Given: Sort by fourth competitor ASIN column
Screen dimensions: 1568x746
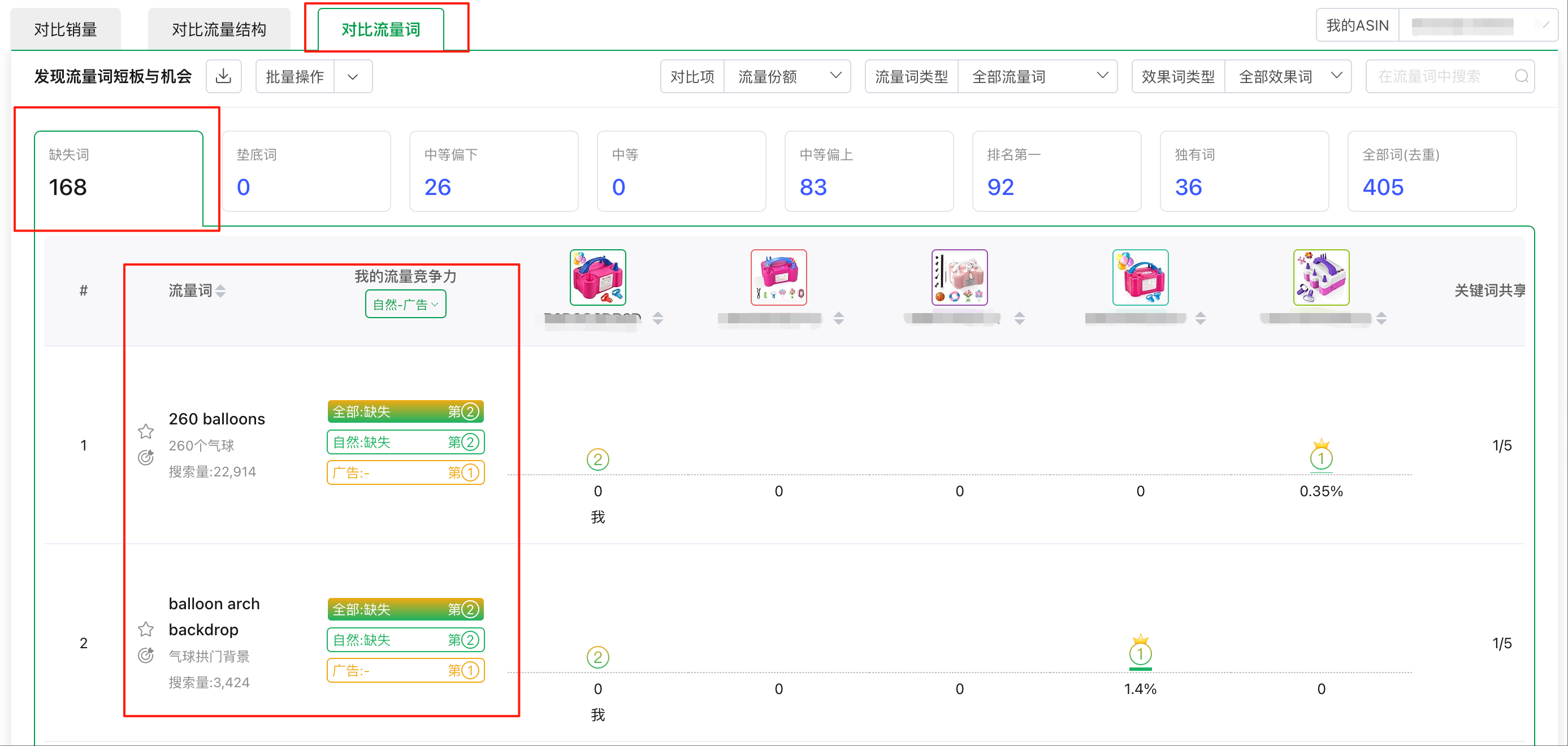Looking at the screenshot, I should tap(1199, 318).
